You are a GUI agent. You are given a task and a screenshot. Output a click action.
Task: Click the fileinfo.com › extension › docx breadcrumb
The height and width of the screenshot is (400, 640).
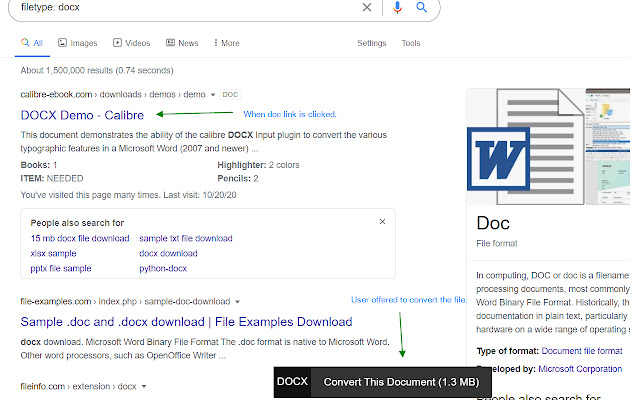[x=78, y=387]
